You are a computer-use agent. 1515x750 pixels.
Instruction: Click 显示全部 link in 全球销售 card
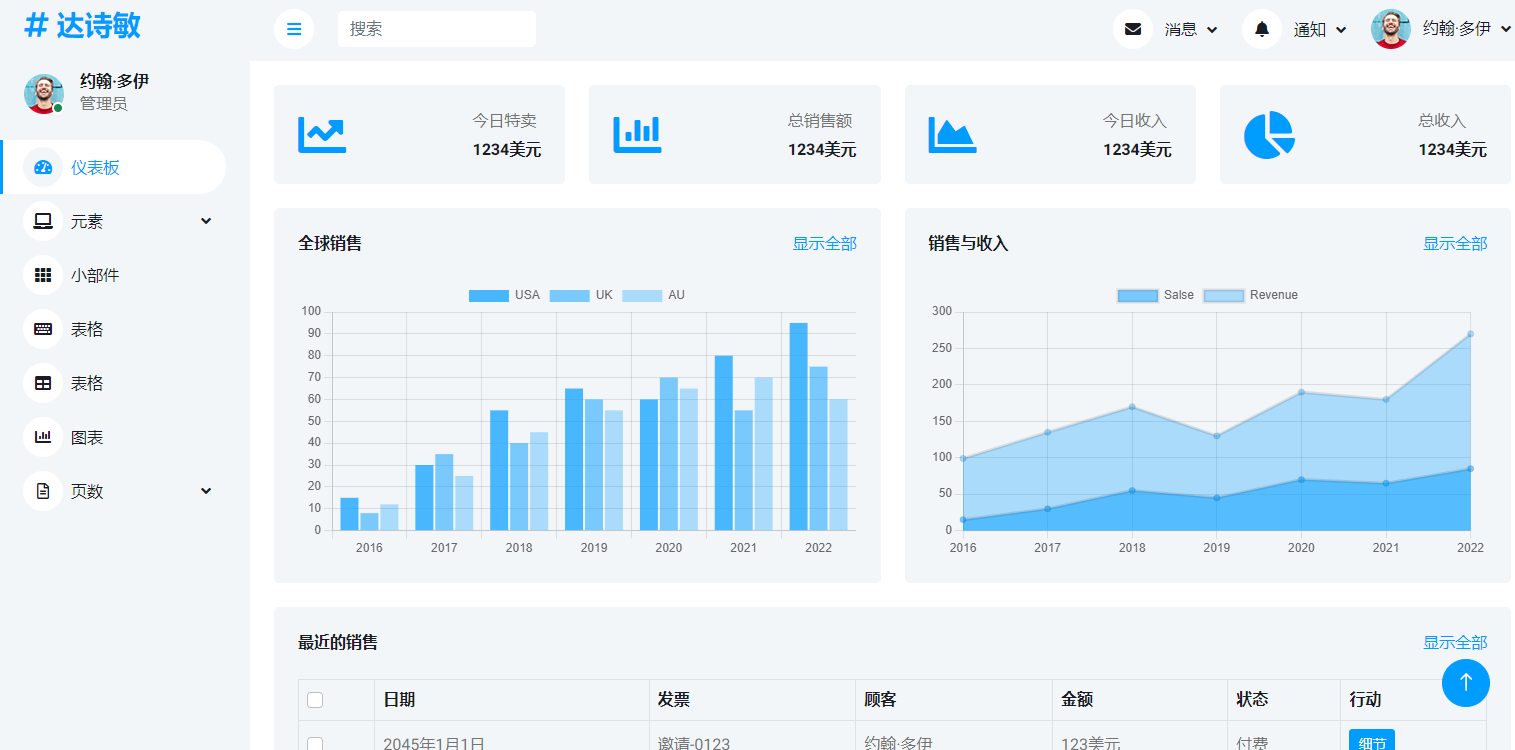coord(824,243)
